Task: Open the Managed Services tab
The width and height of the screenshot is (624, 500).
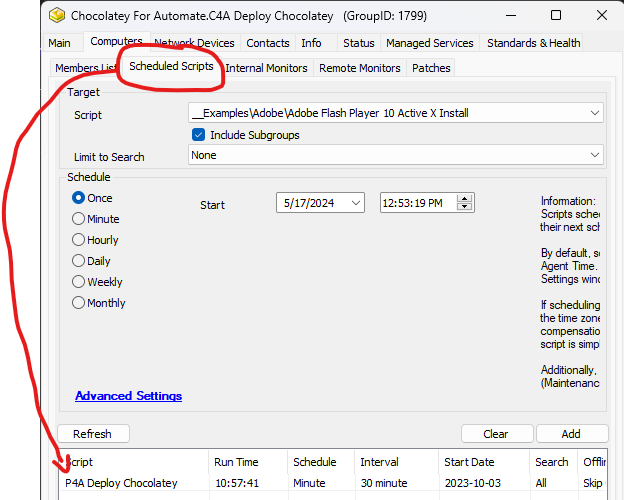Action: click(x=430, y=43)
